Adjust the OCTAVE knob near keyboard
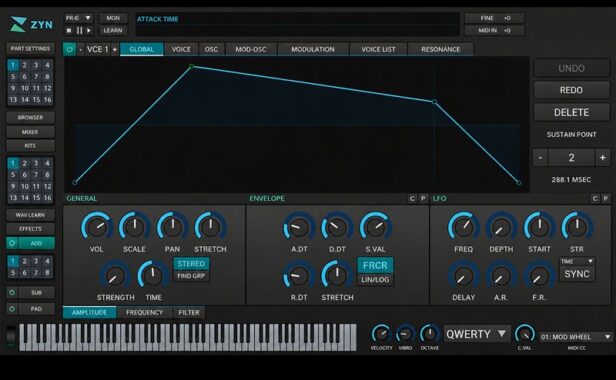The height and width of the screenshot is (380, 616). (x=429, y=334)
